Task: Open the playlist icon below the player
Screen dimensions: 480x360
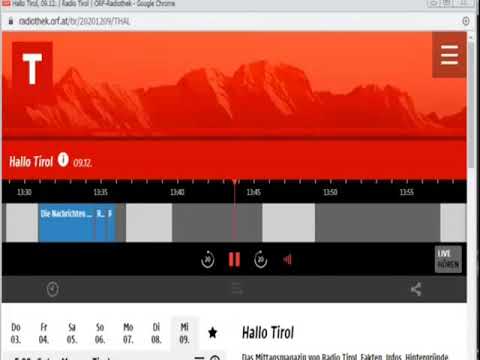Action: [237, 289]
